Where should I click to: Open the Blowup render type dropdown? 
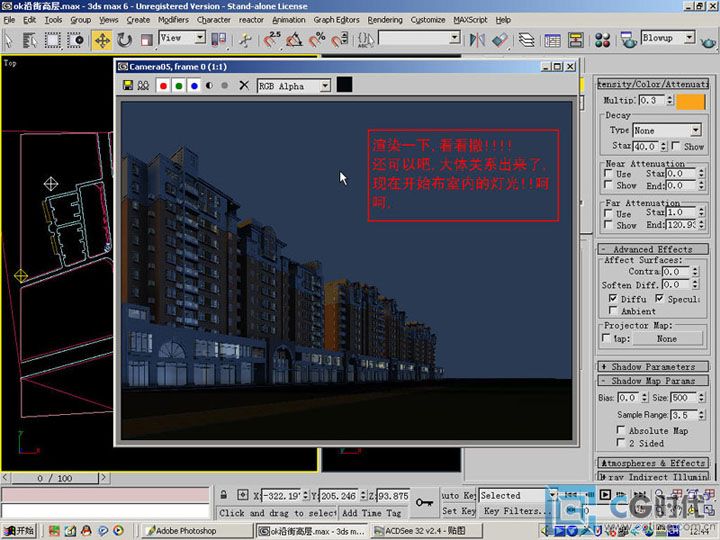click(690, 38)
